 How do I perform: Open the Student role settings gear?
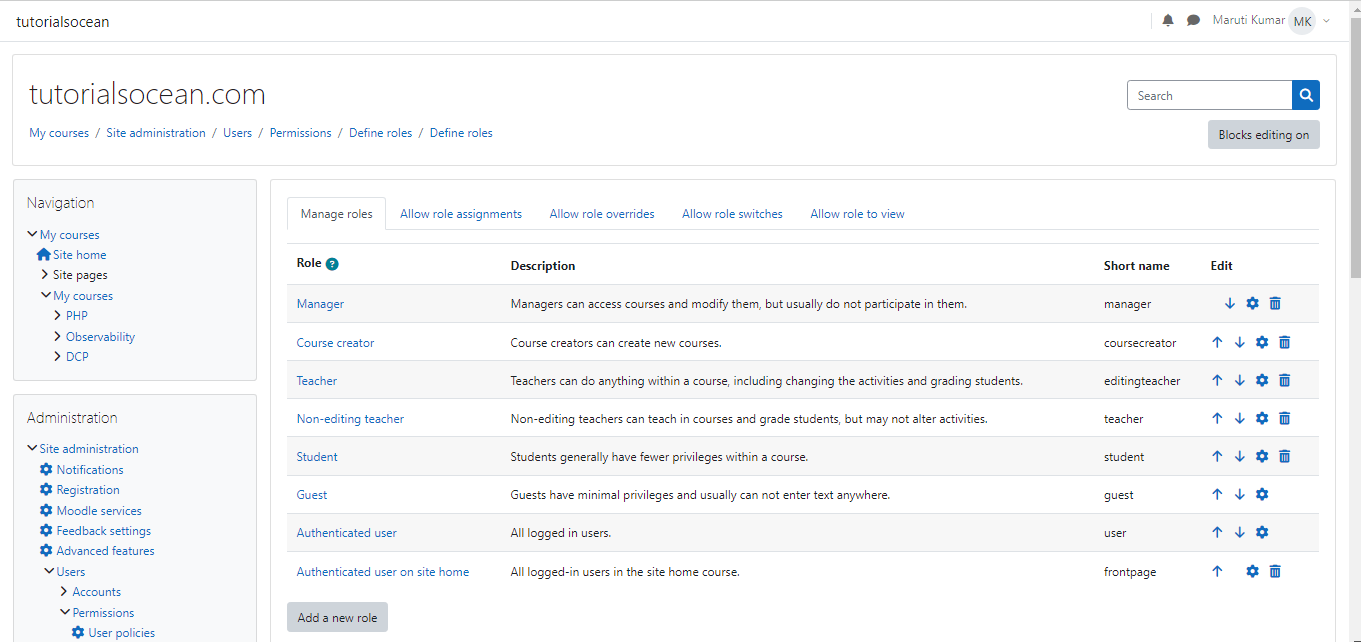pos(1262,456)
